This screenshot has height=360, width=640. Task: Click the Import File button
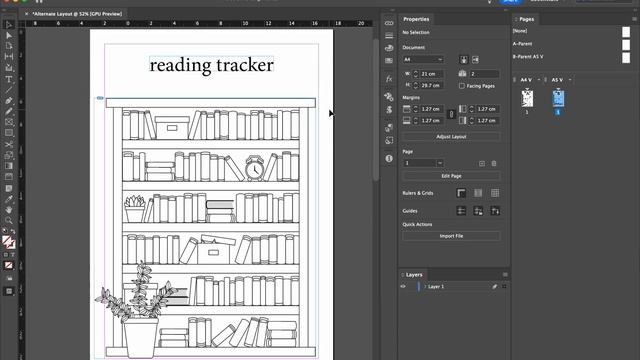tap(451, 236)
